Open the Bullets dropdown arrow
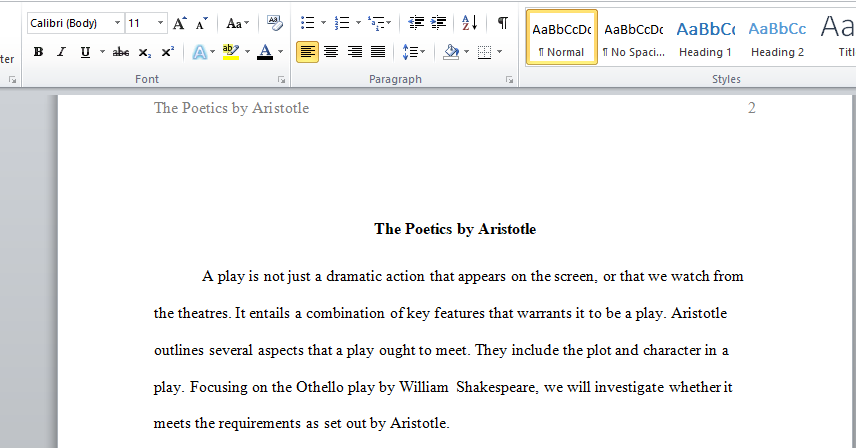 click(323, 23)
